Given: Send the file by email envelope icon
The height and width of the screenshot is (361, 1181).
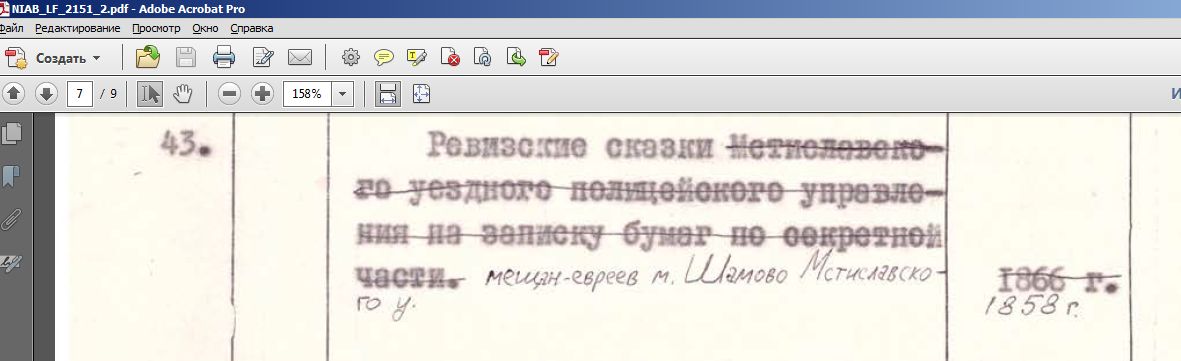Looking at the screenshot, I should [x=300, y=57].
